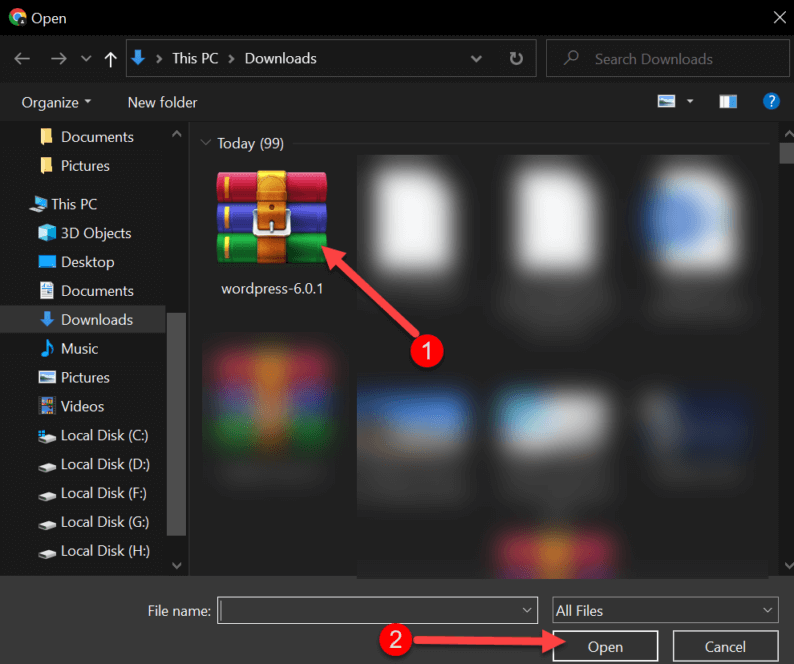794x664 pixels.
Task: Expand the chevron between This PC and Downloads
Action: [231, 59]
